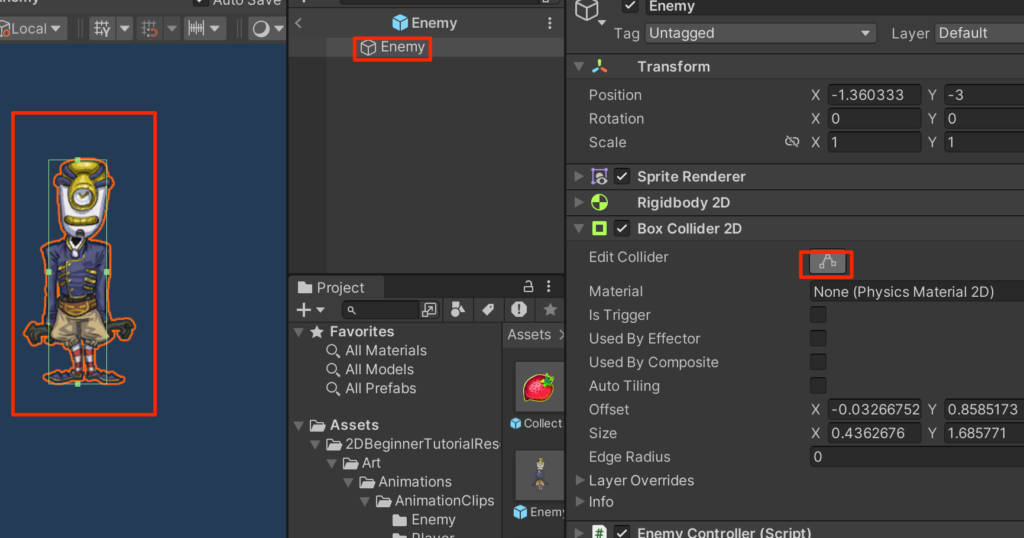Enable the Used By Effector checkbox
This screenshot has height=538, width=1024.
click(x=818, y=338)
